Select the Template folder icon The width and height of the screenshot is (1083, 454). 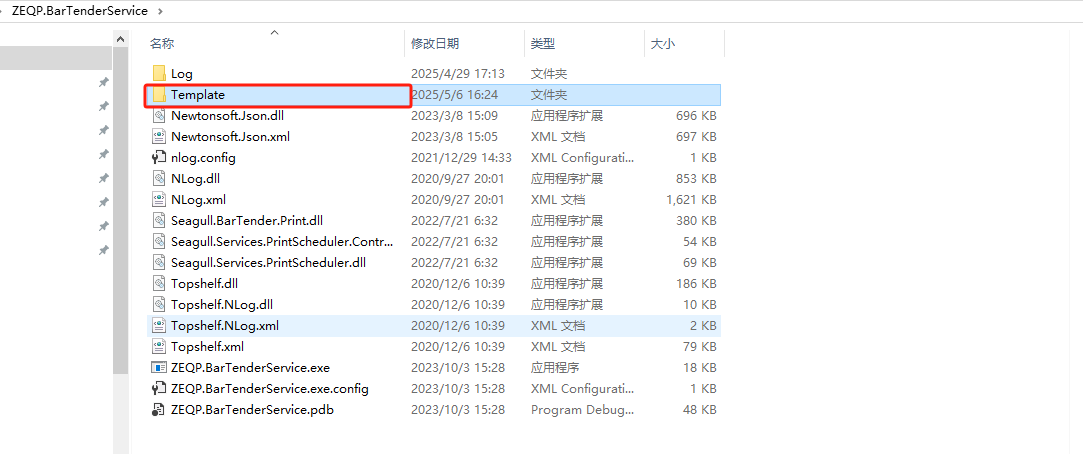(158, 95)
